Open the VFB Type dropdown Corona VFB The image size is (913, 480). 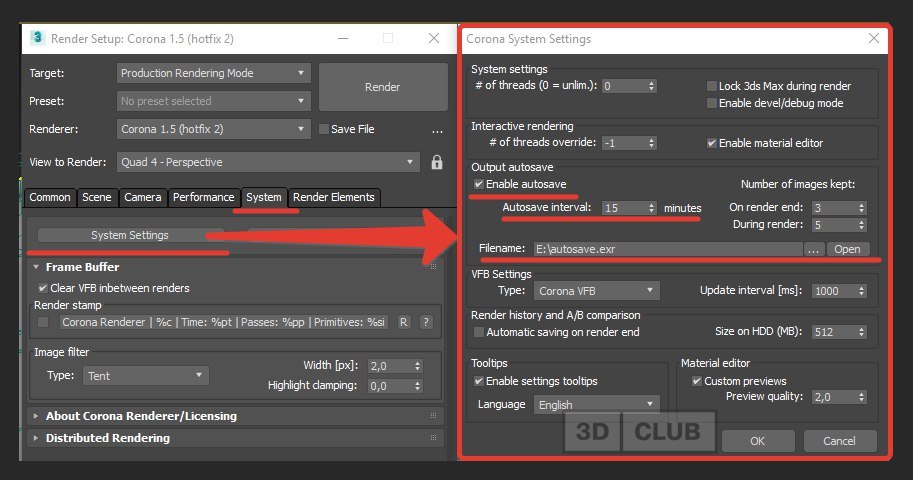tap(597, 291)
